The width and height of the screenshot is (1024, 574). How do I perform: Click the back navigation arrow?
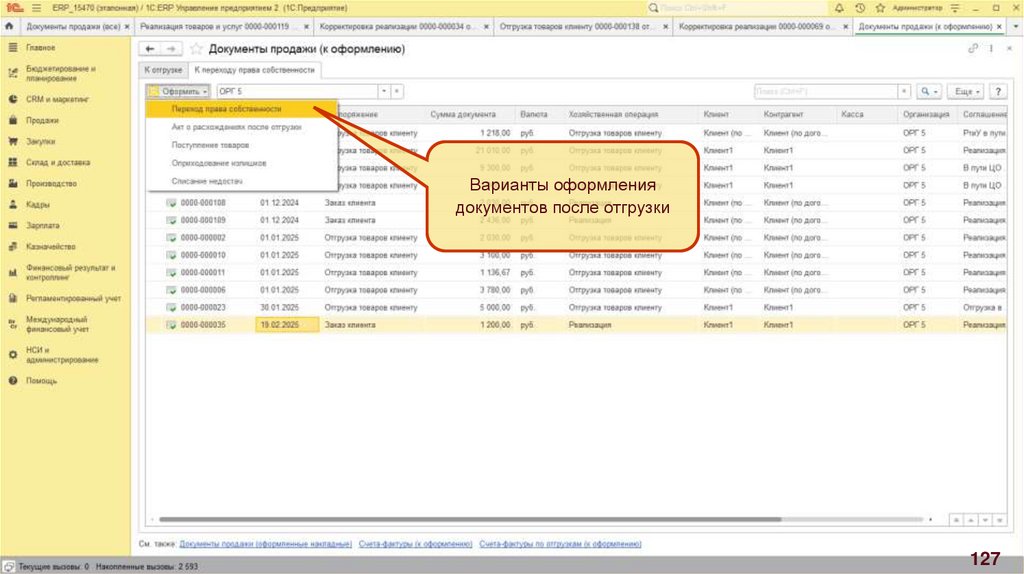[x=150, y=48]
